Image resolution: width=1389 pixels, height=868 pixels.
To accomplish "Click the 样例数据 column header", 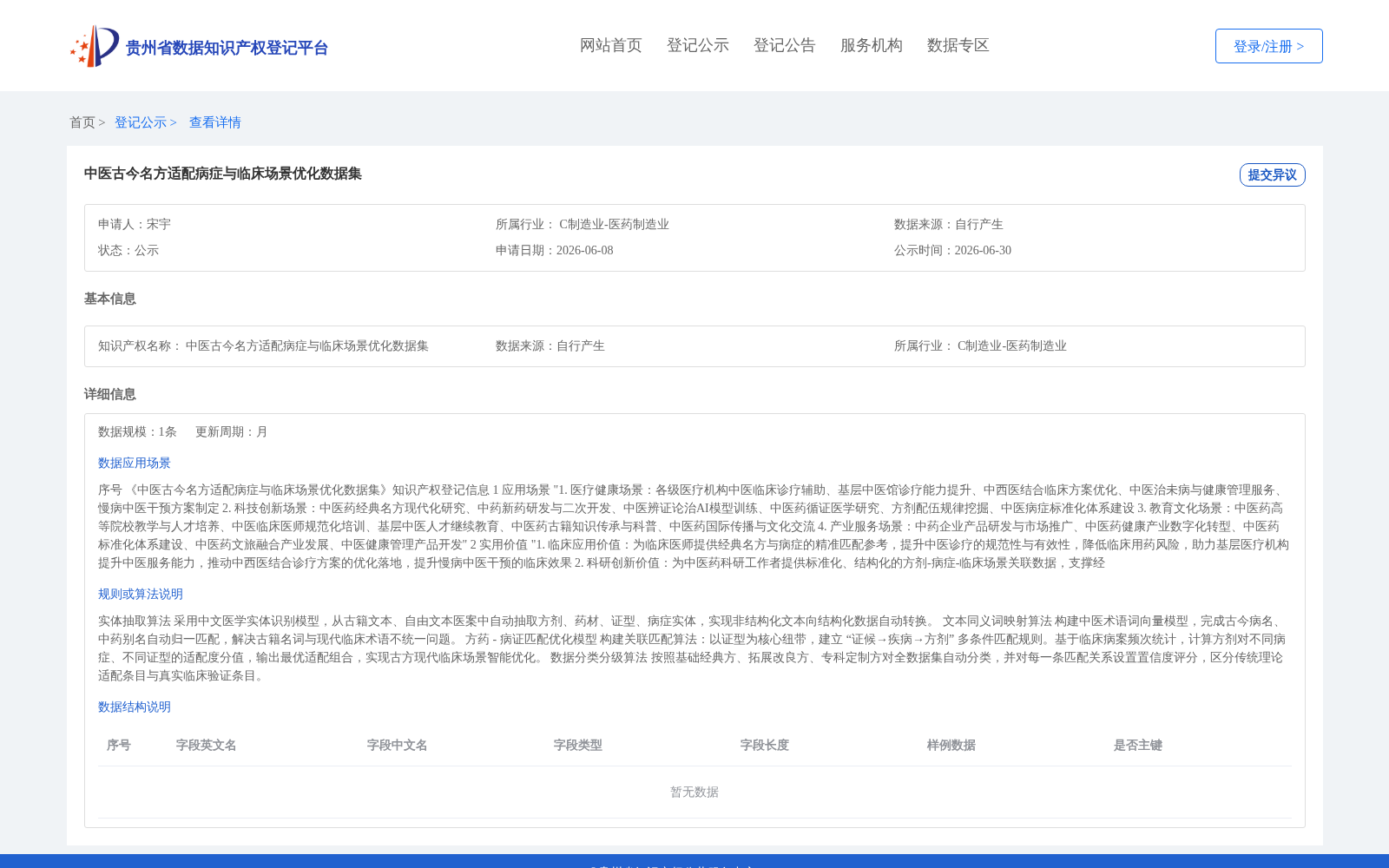I will (x=951, y=745).
